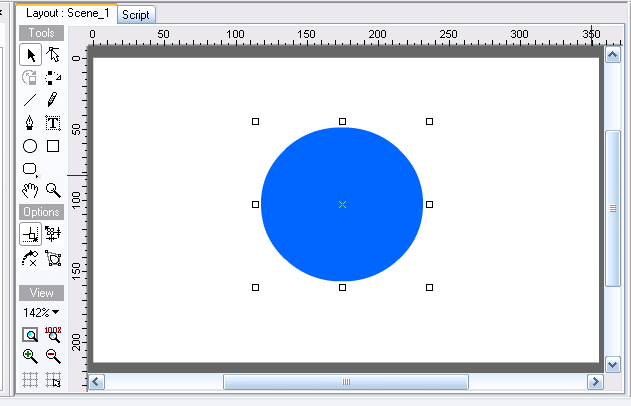Viewport: 631px width, 406px height.
Task: Click the vertical scrollbar up arrow
Action: 613,55
